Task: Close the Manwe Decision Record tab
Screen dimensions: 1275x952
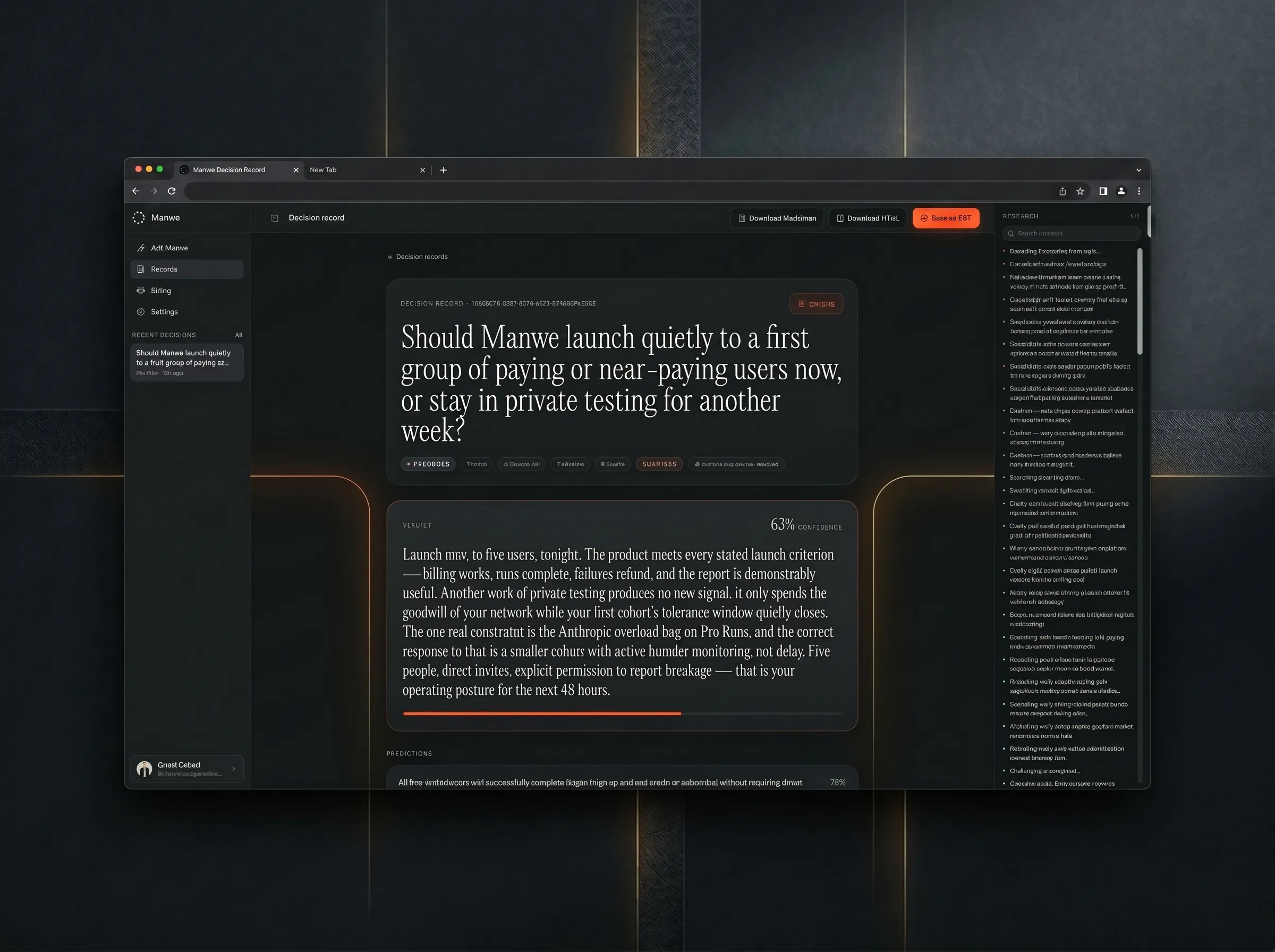Action: tap(296, 170)
